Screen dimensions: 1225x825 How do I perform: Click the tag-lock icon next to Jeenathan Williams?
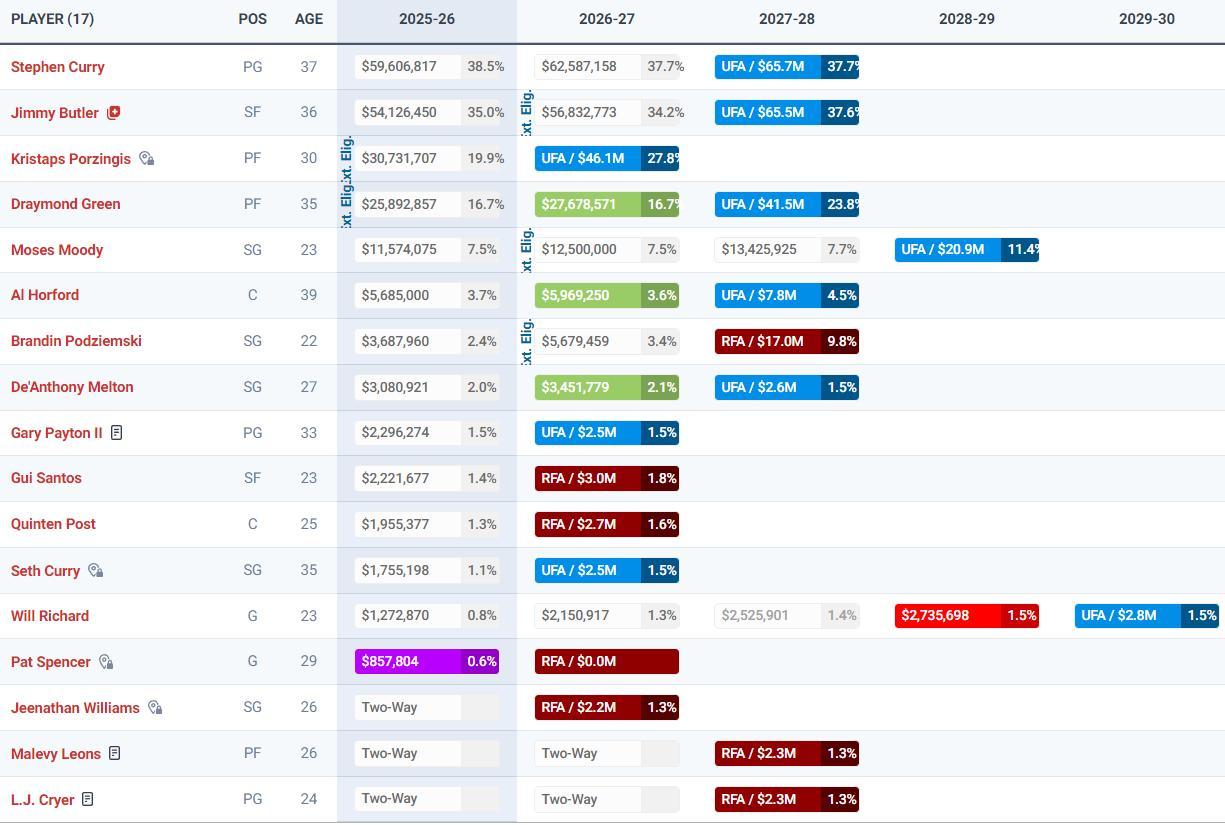coord(155,708)
